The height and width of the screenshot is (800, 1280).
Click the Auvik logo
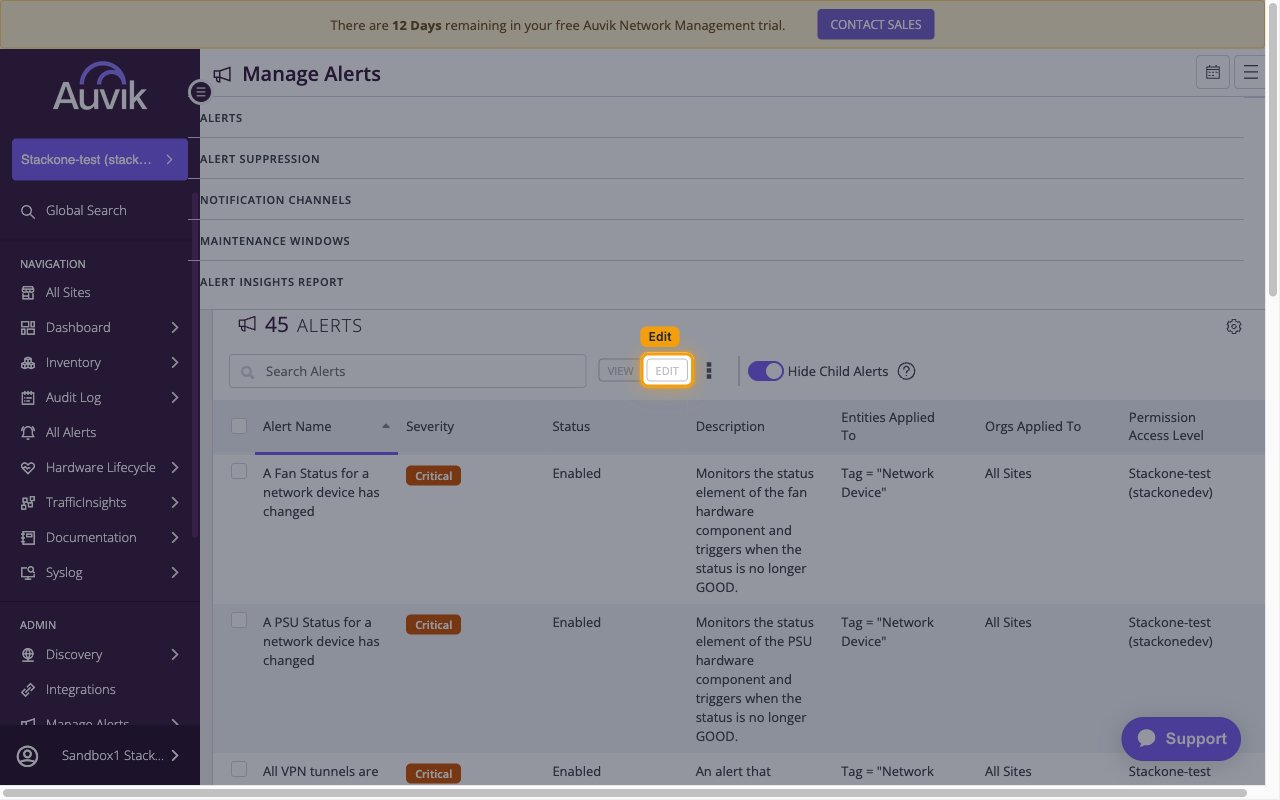[x=100, y=87]
